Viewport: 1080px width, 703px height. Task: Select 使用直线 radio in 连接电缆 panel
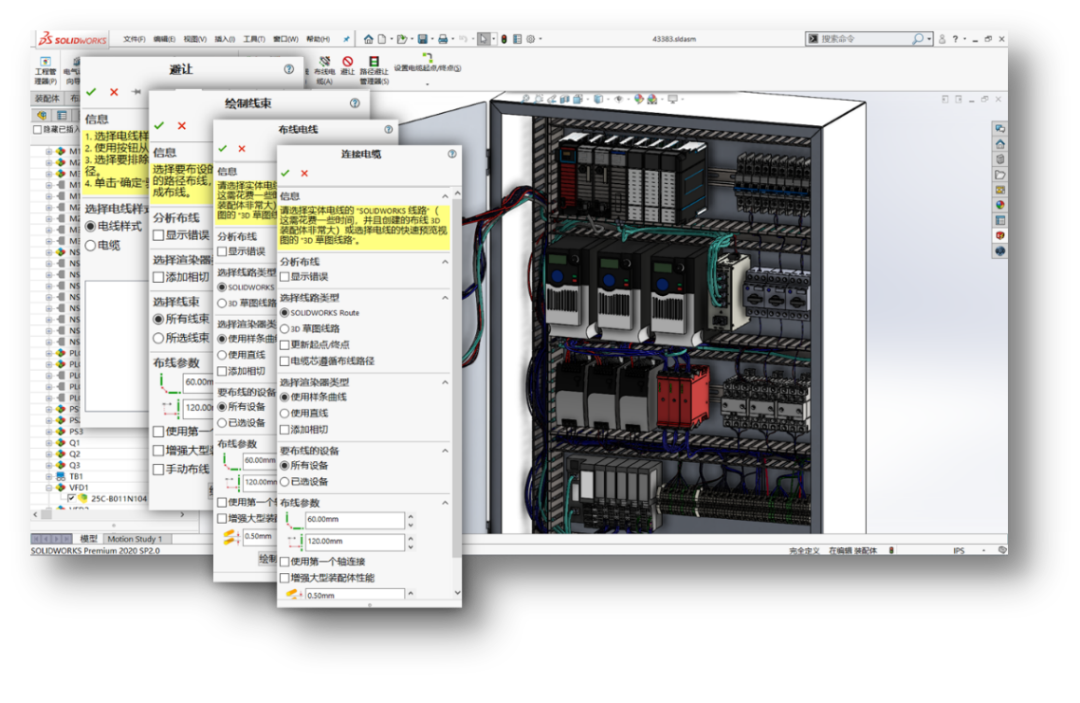pos(284,413)
